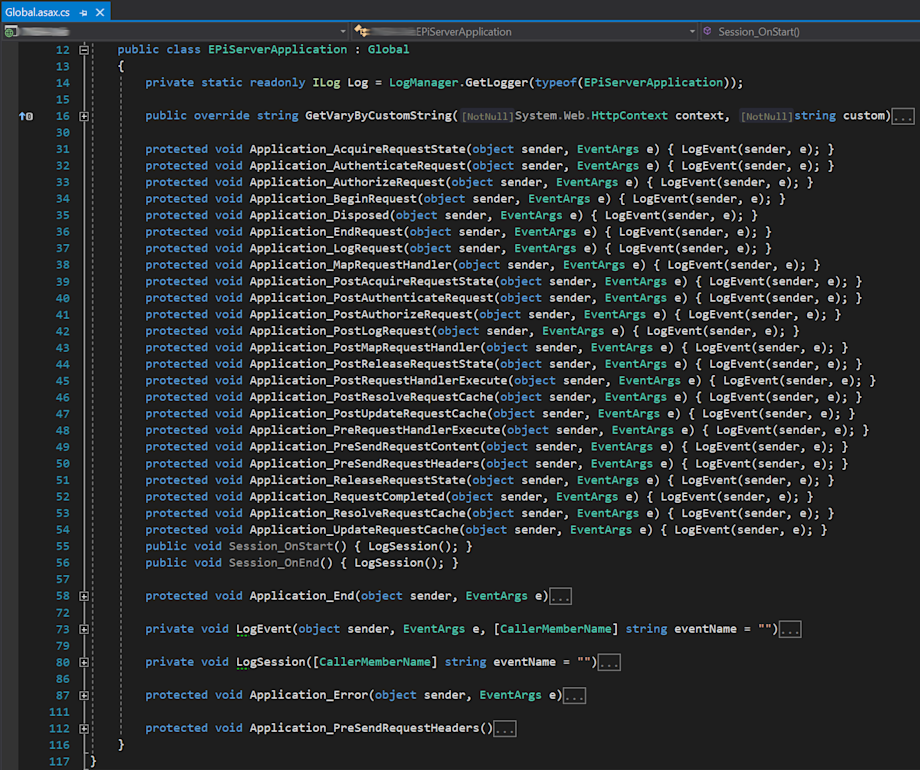Click Application_Disposed method name
Screen dimensions: 920x770
tap(319, 215)
